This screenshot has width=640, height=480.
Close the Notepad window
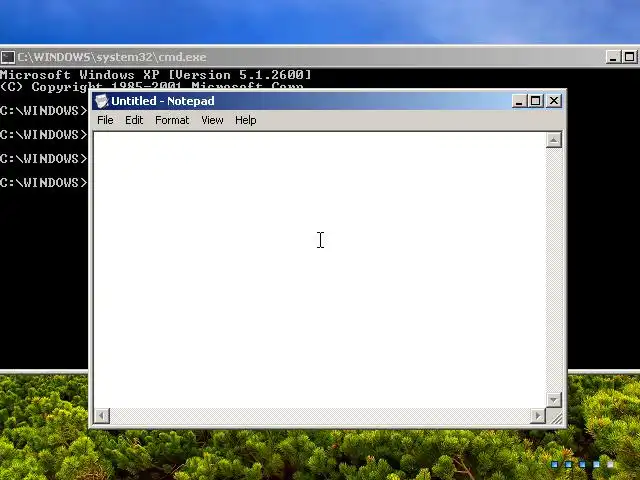coord(554,101)
